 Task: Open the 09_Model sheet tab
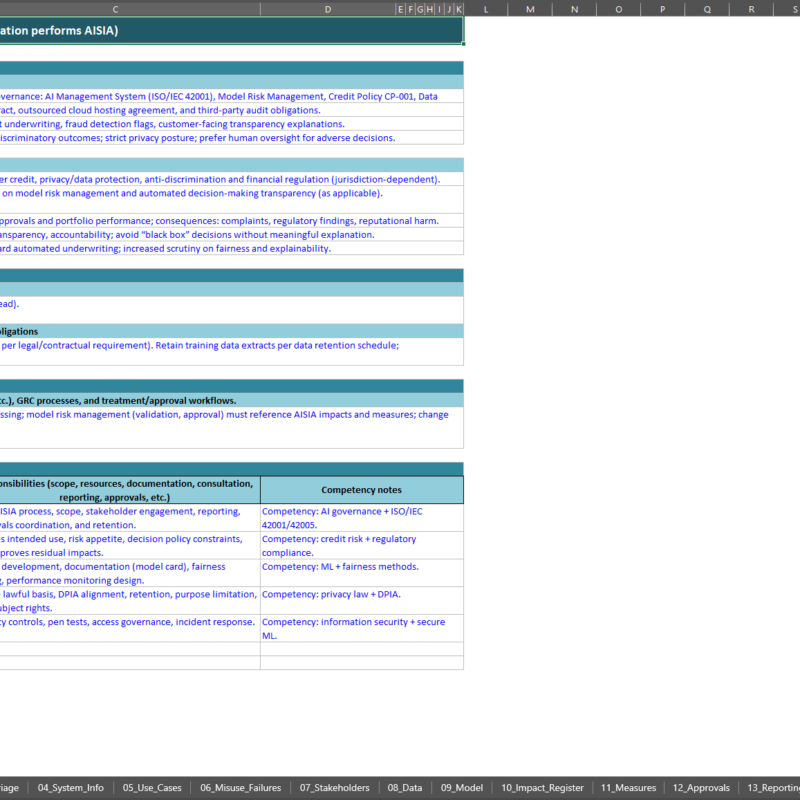click(x=462, y=788)
